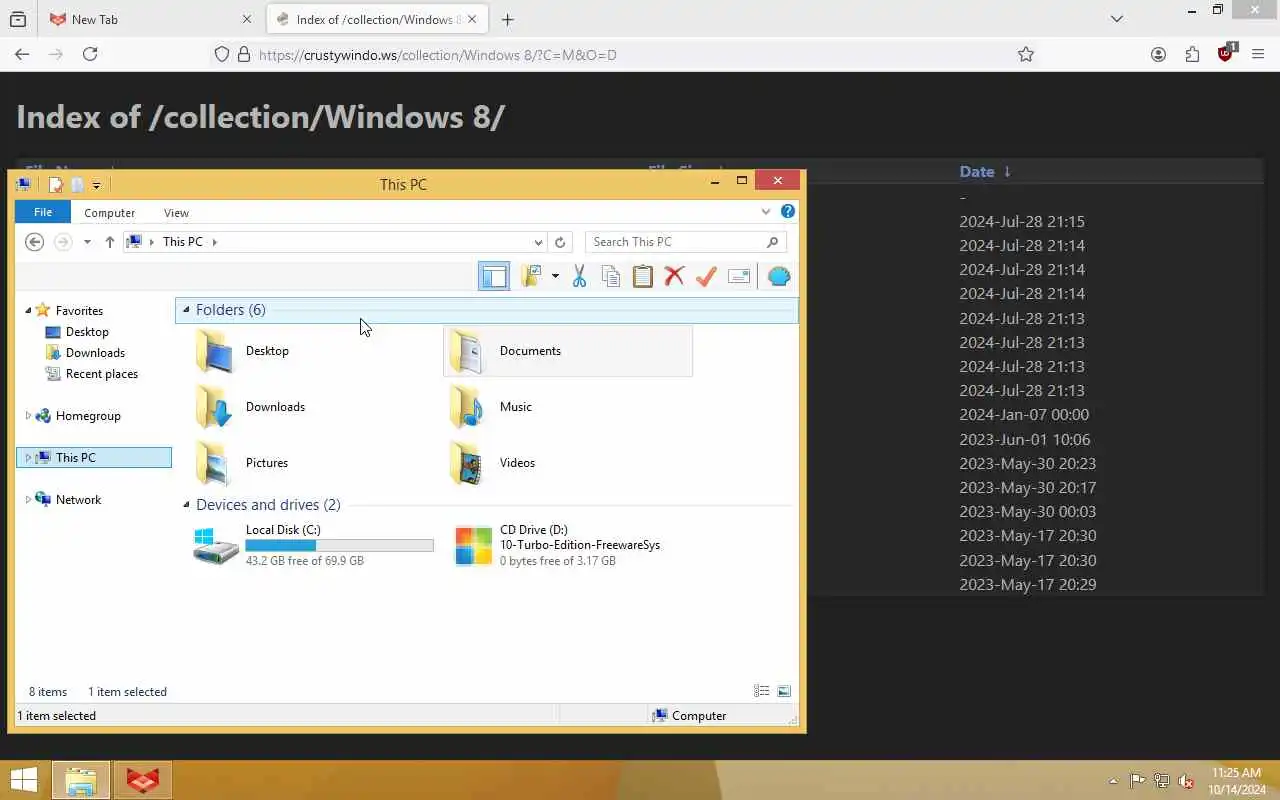Viewport: 1280px width, 800px height.
Task: Open Customize Quick Access Toolbar dropdown
Action: [96, 184]
